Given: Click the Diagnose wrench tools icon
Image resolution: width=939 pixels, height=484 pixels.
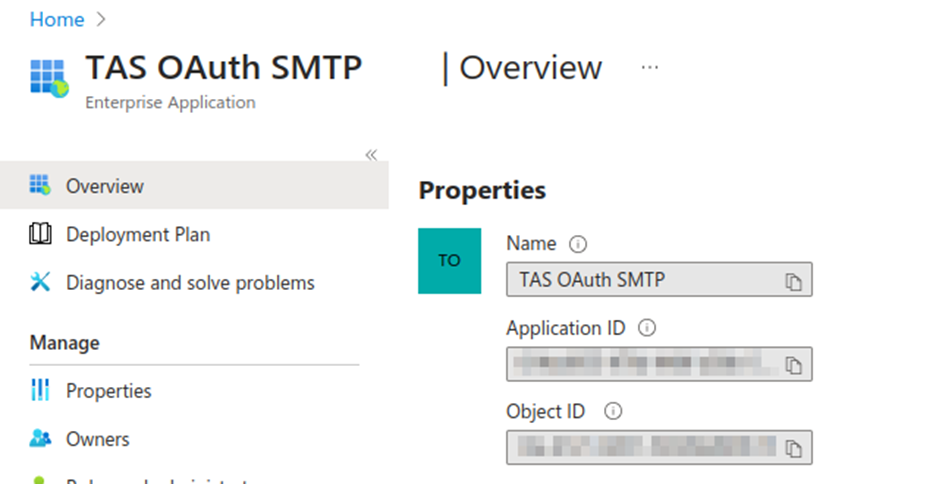Looking at the screenshot, I should point(40,283).
